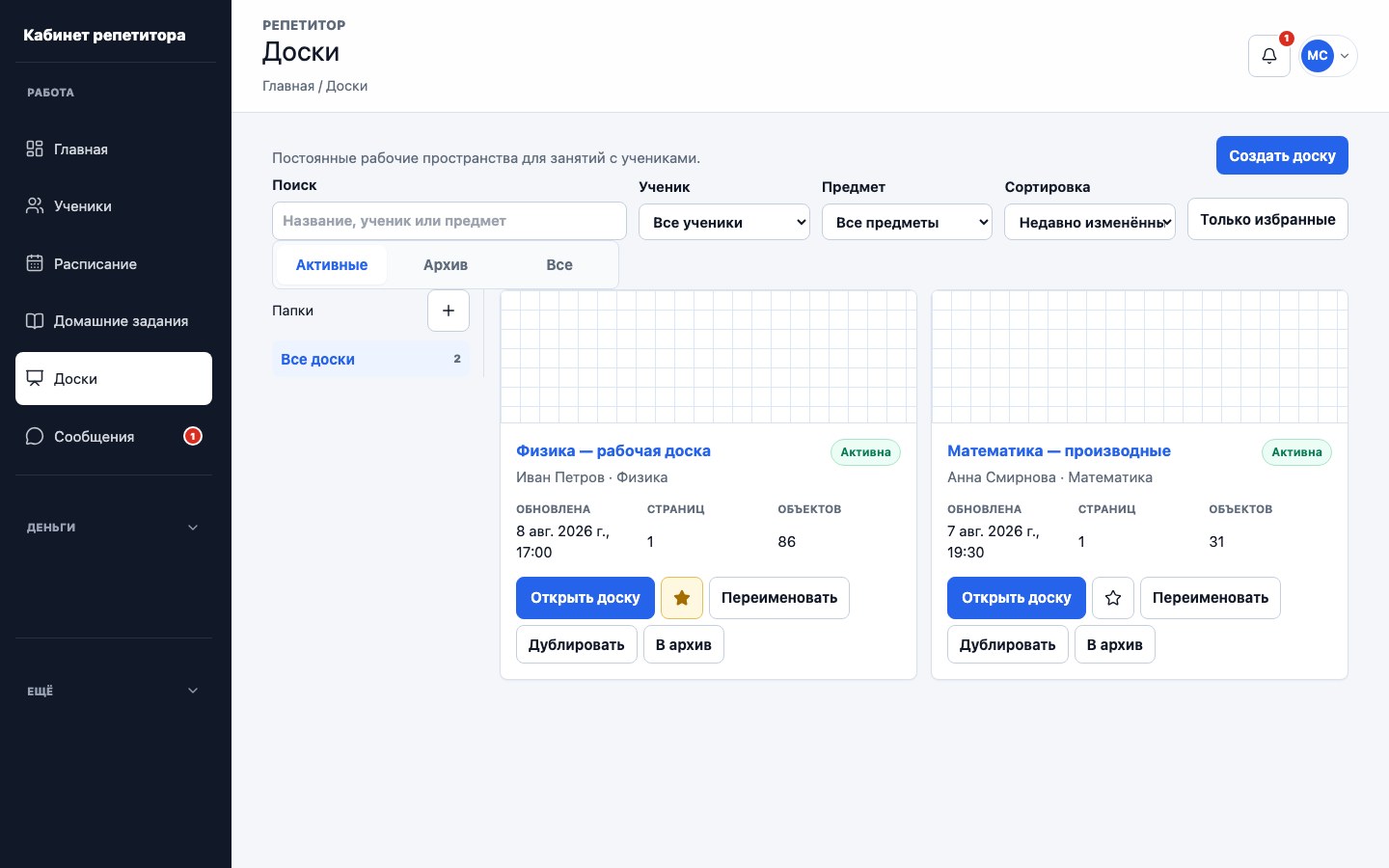Switch to the Активные tab
This screenshot has height=868, width=1389.
332,264
